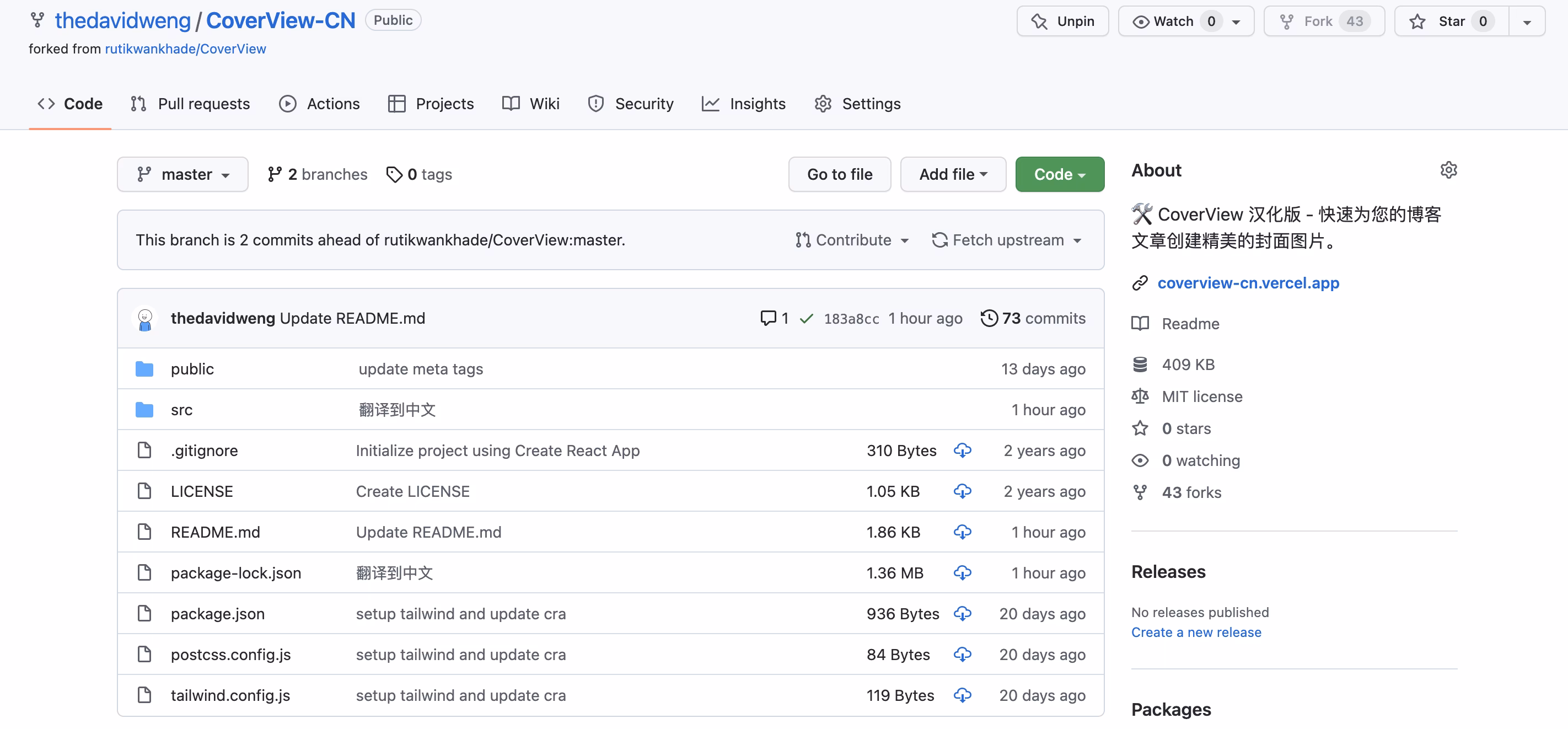Click the tag icon next to 0 tags
Screen dimensions: 1568x729
[x=394, y=174]
